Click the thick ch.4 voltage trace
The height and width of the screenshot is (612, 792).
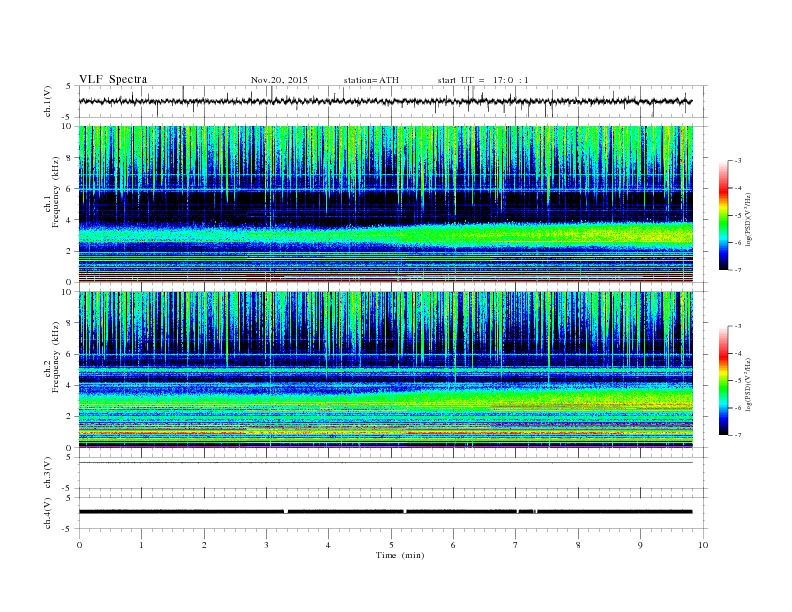pos(385,512)
